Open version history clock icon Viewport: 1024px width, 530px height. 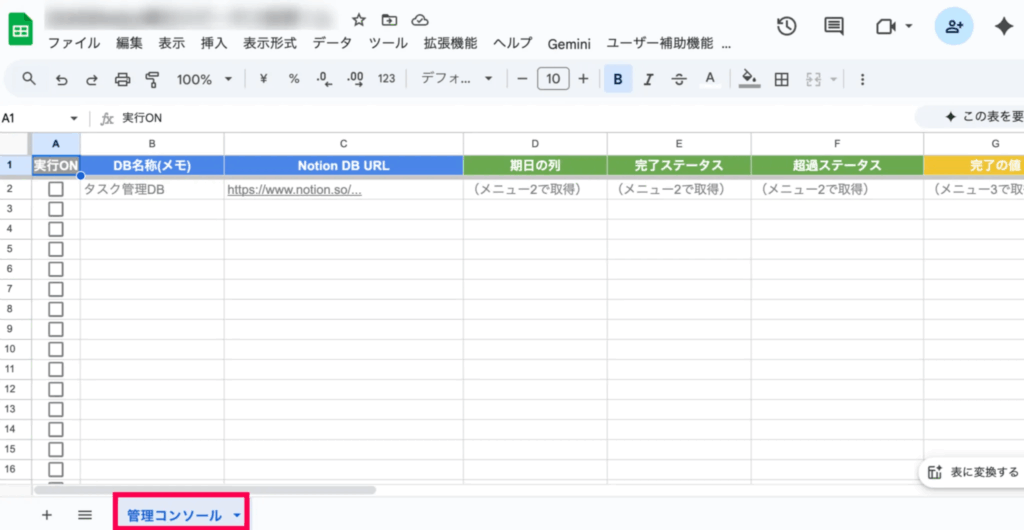pos(787,27)
